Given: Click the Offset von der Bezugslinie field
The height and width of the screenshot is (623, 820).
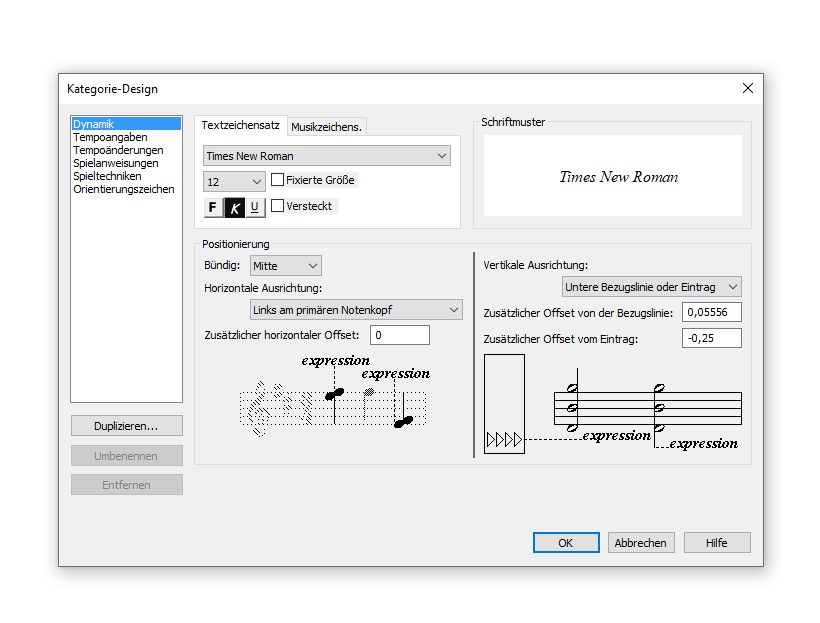Looking at the screenshot, I should [x=712, y=312].
